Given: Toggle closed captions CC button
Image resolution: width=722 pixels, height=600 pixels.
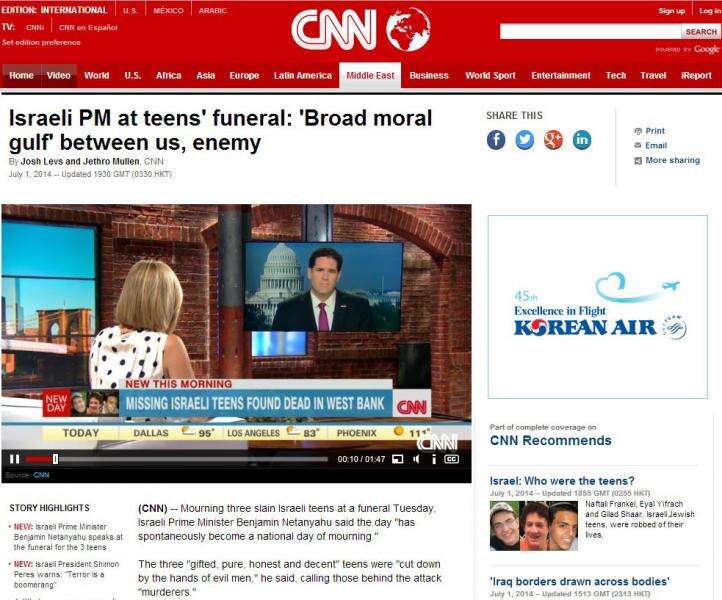Looking at the screenshot, I should coord(451,459).
